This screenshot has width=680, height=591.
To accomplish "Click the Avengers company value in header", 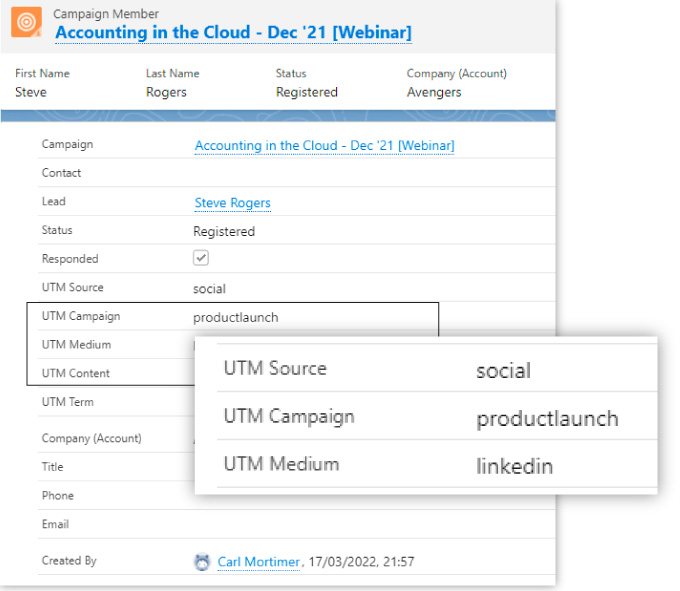I will click(x=434, y=92).
